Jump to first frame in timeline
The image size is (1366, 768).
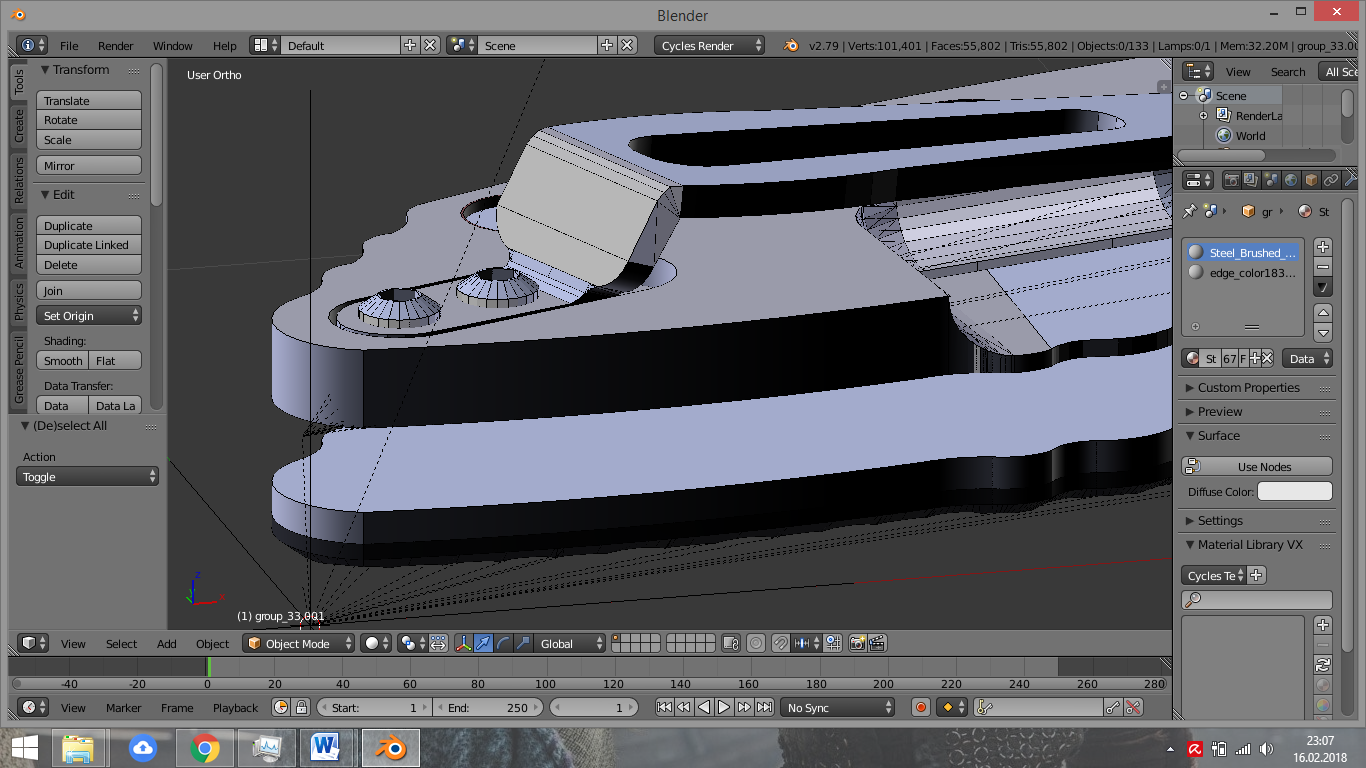pyautogui.click(x=664, y=707)
